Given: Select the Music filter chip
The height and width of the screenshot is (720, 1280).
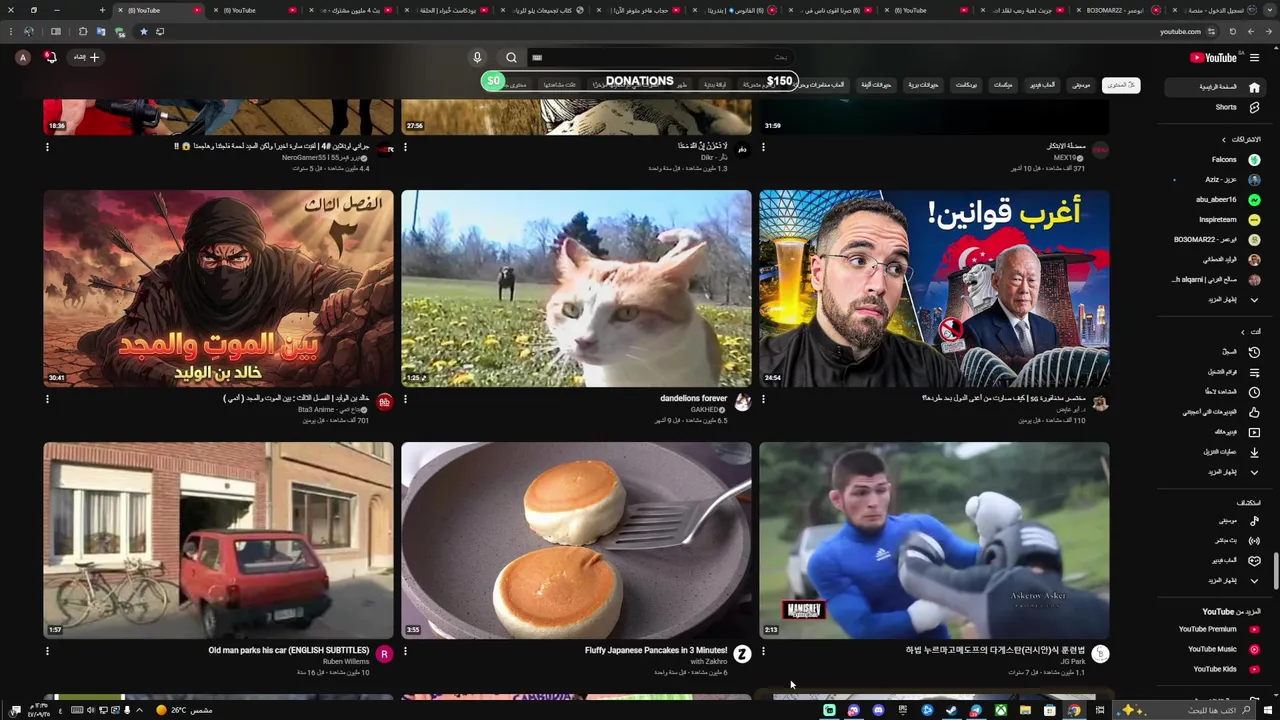Looking at the screenshot, I should point(1081,85).
